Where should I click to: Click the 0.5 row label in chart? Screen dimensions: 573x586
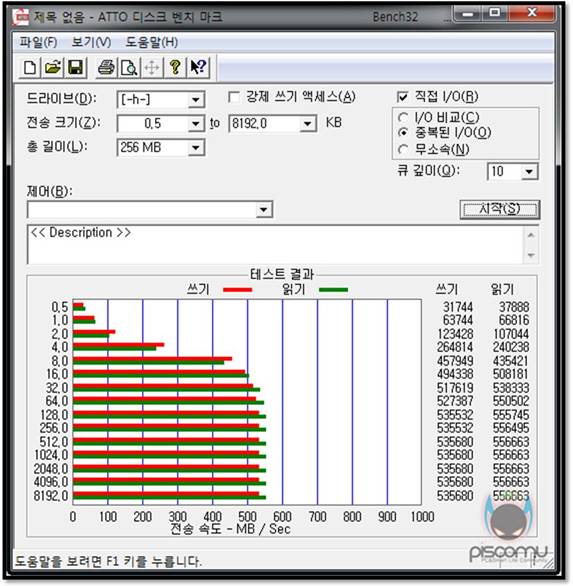point(60,307)
